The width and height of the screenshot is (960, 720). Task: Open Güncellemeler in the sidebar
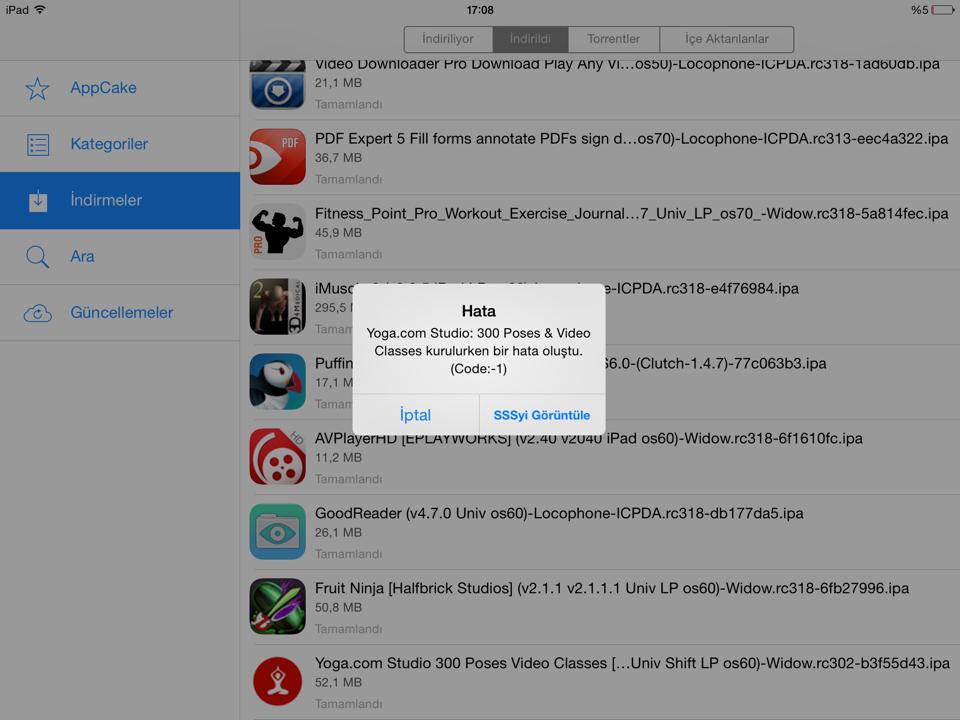pyautogui.click(x=120, y=313)
